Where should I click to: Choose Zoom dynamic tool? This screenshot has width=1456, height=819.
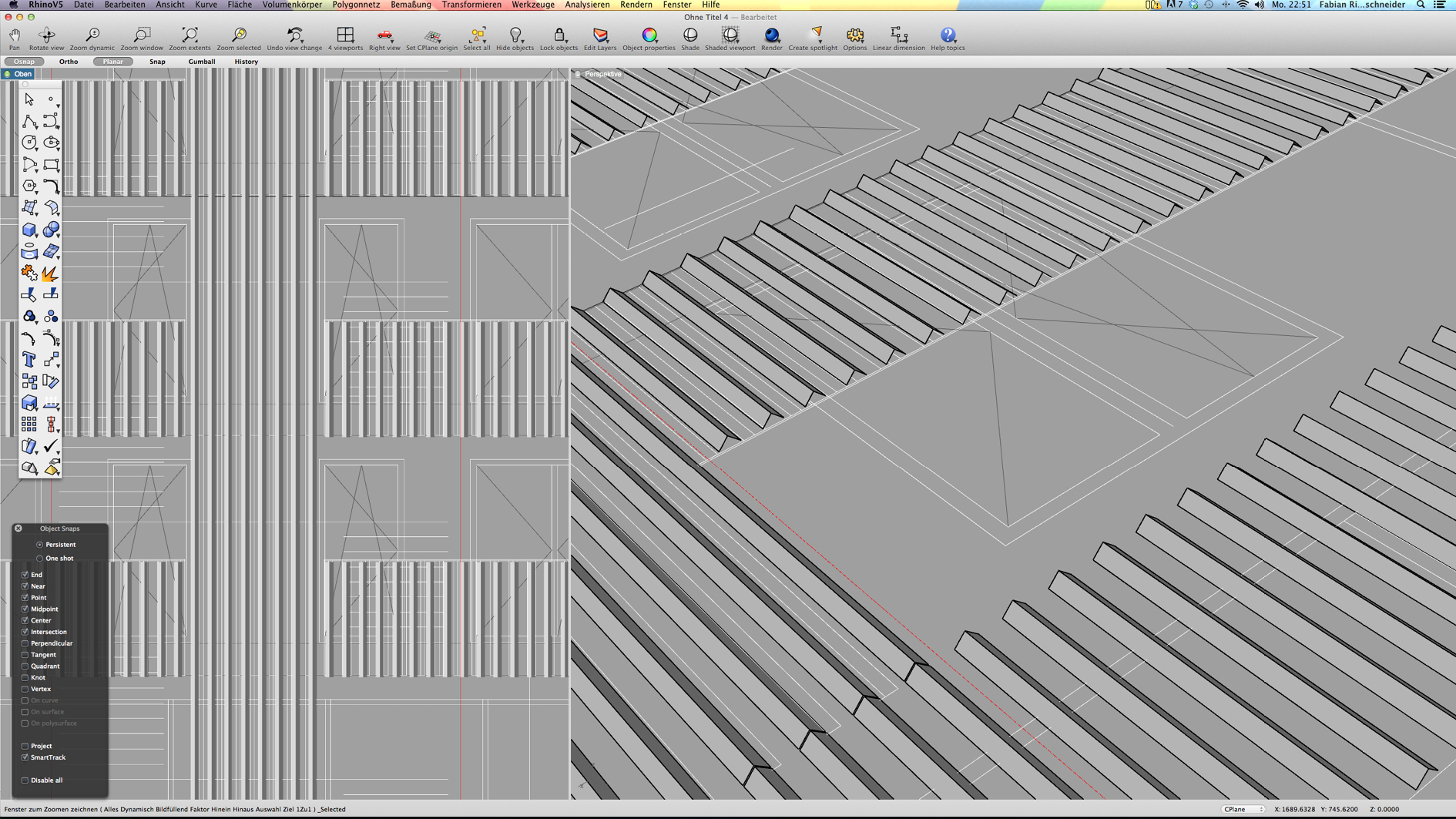click(92, 39)
